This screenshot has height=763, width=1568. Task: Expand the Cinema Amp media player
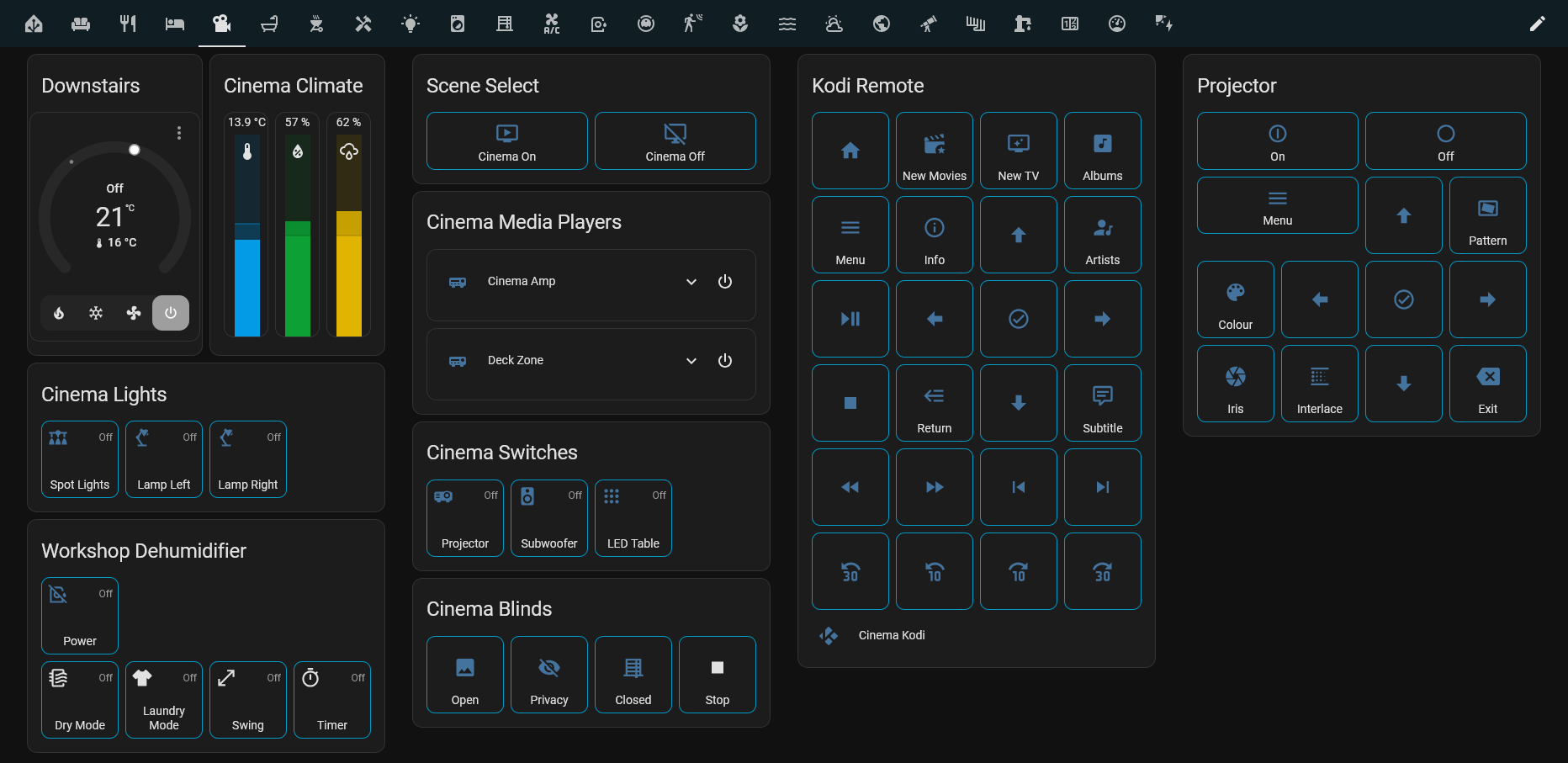point(691,282)
